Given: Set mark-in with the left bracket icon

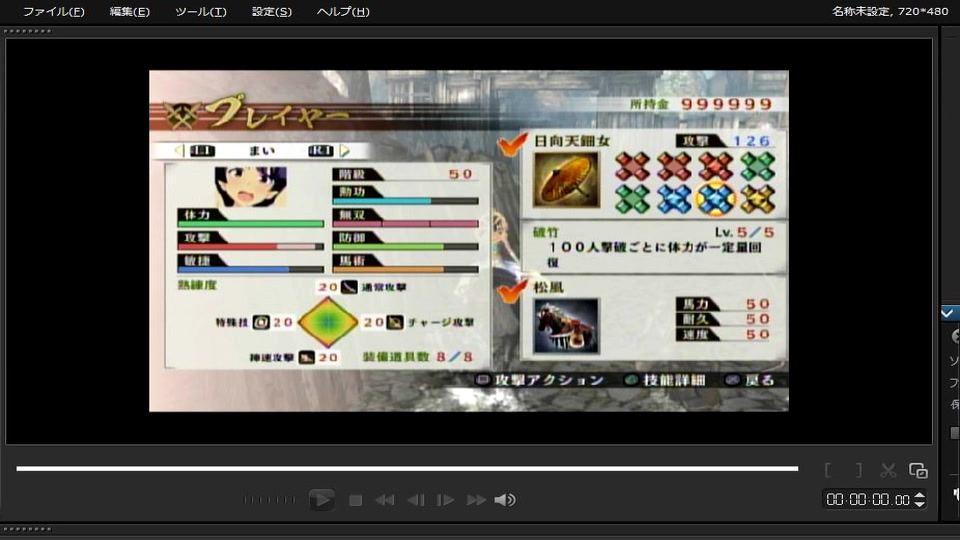Looking at the screenshot, I should point(828,470).
